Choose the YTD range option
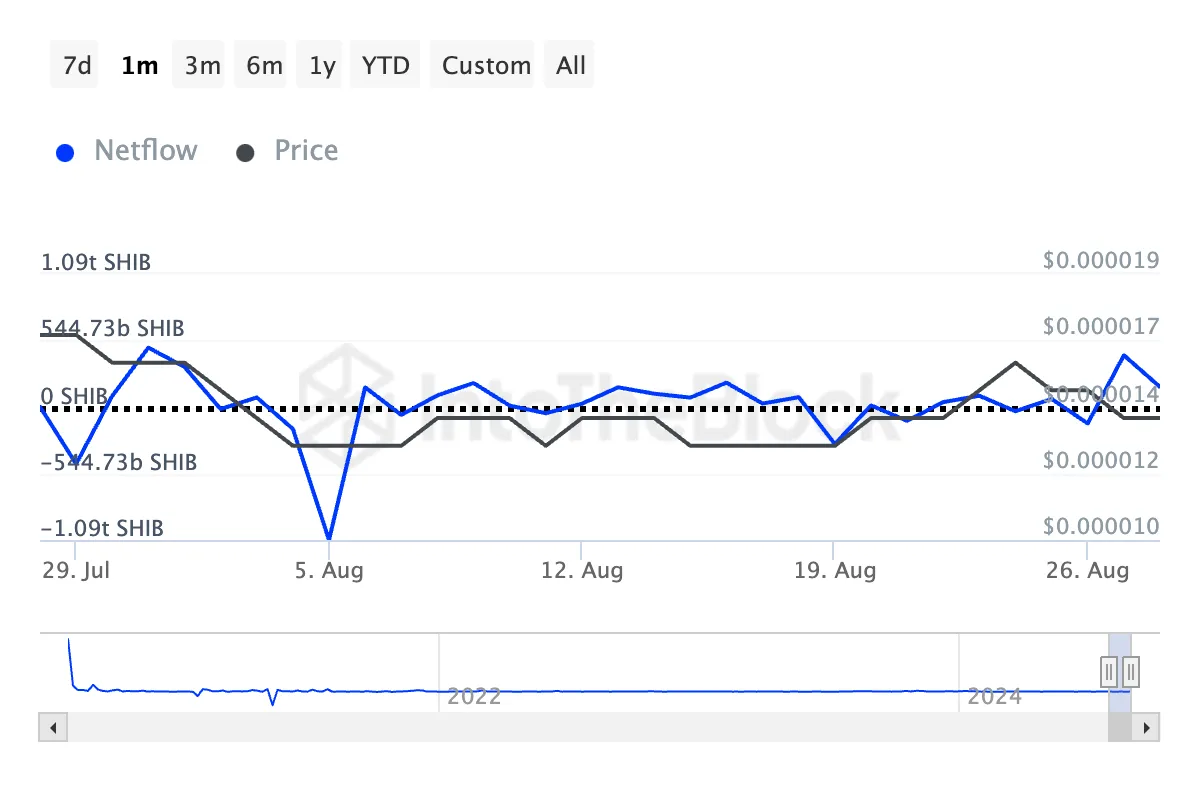Viewport: 1200px width, 800px height. click(x=386, y=66)
